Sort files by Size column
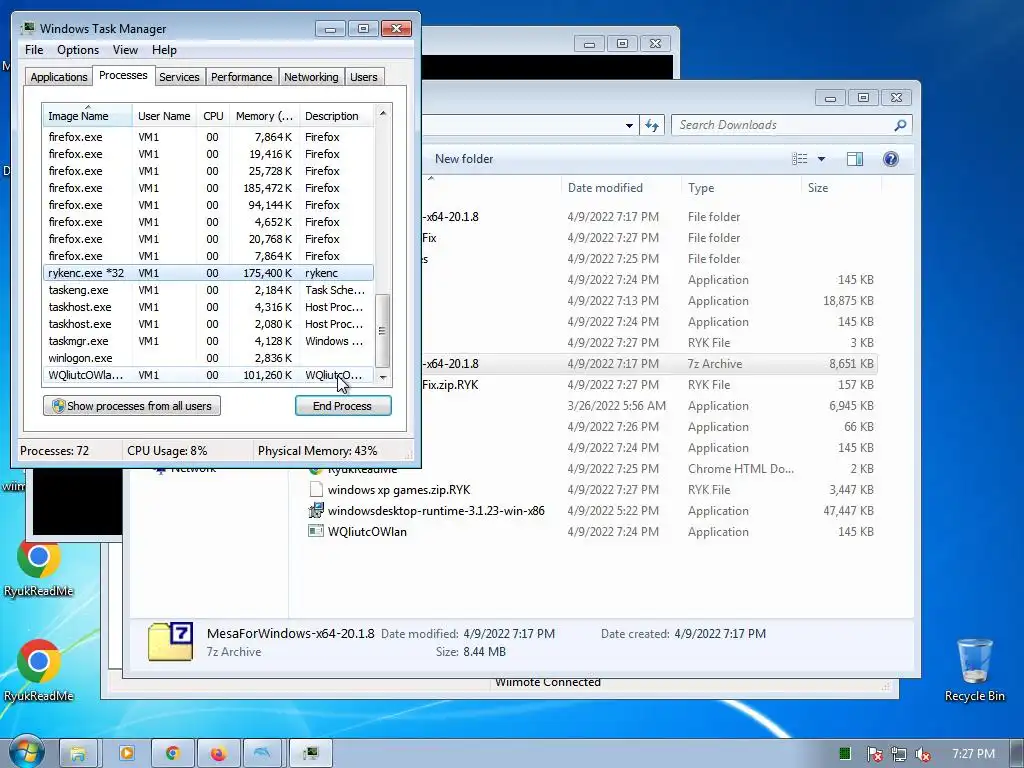This screenshot has width=1024, height=768. 840,187
